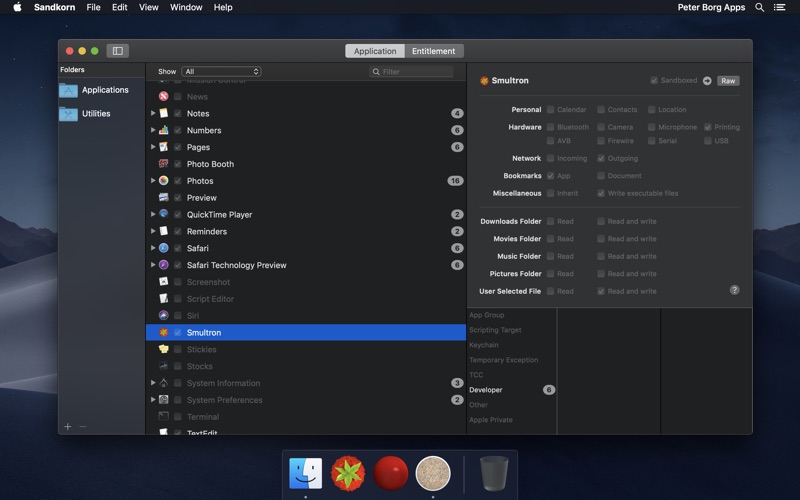
Task: Click Peter Borg Apps in menu bar
Action: pos(711,7)
